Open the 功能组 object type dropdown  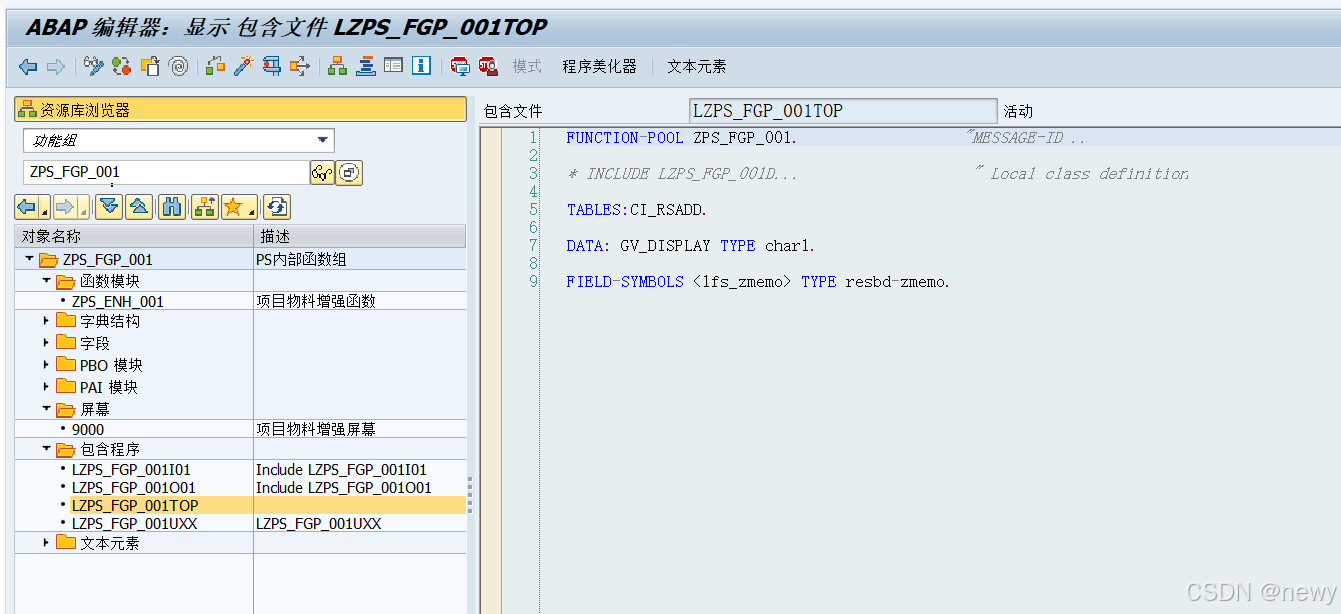click(322, 141)
